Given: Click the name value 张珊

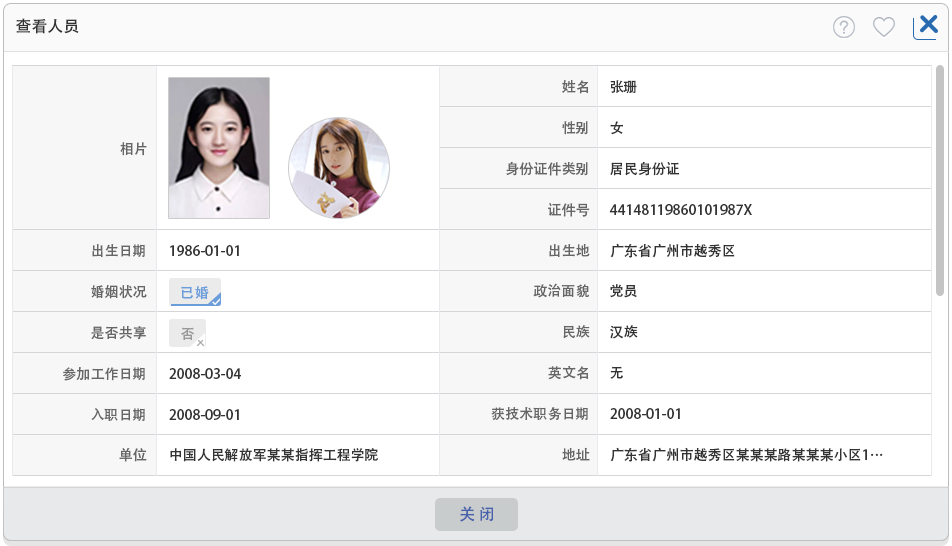Looking at the screenshot, I should (x=623, y=87).
